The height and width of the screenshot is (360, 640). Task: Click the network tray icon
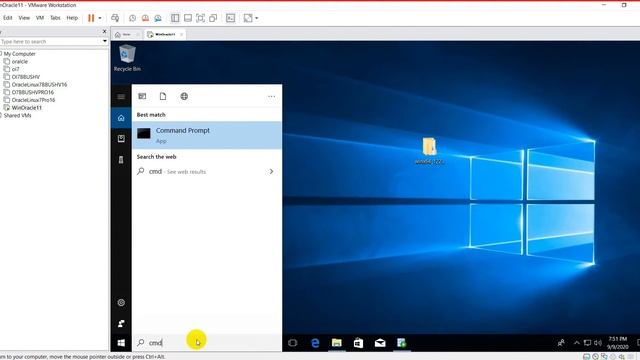[587, 343]
